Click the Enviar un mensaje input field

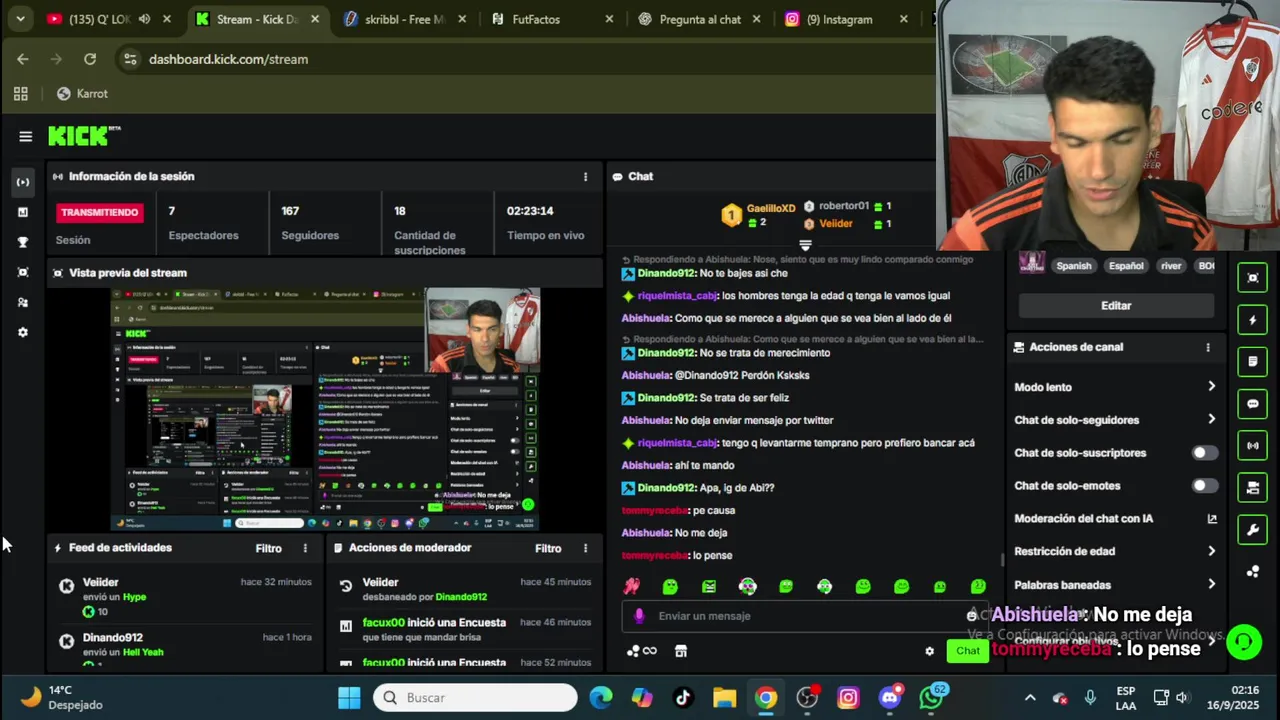[803, 616]
